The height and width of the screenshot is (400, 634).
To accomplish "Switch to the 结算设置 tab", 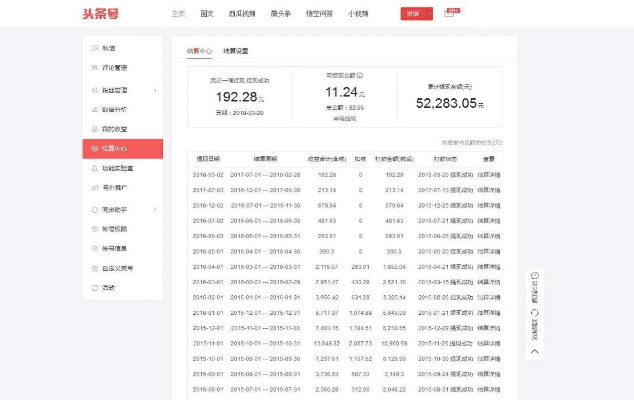I will point(236,50).
